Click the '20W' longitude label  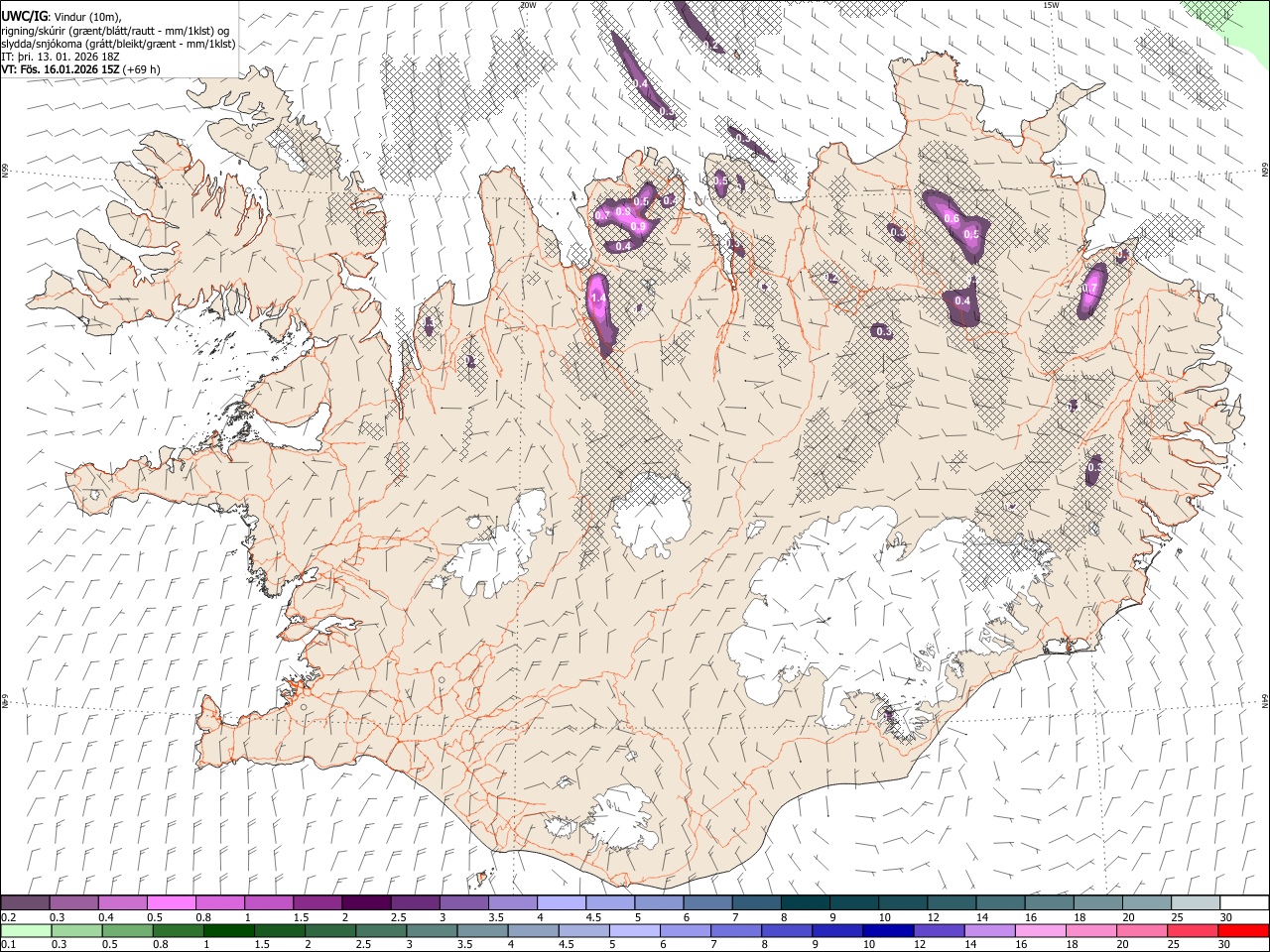(528, 5)
